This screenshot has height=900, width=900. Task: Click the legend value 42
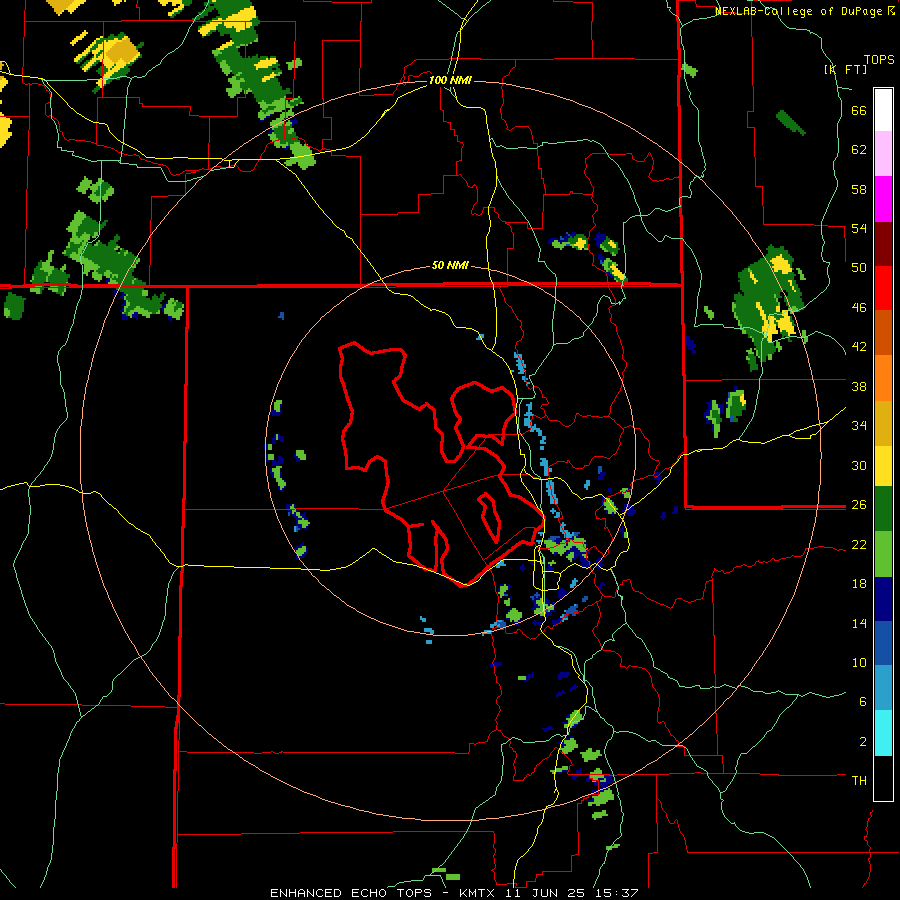click(859, 347)
